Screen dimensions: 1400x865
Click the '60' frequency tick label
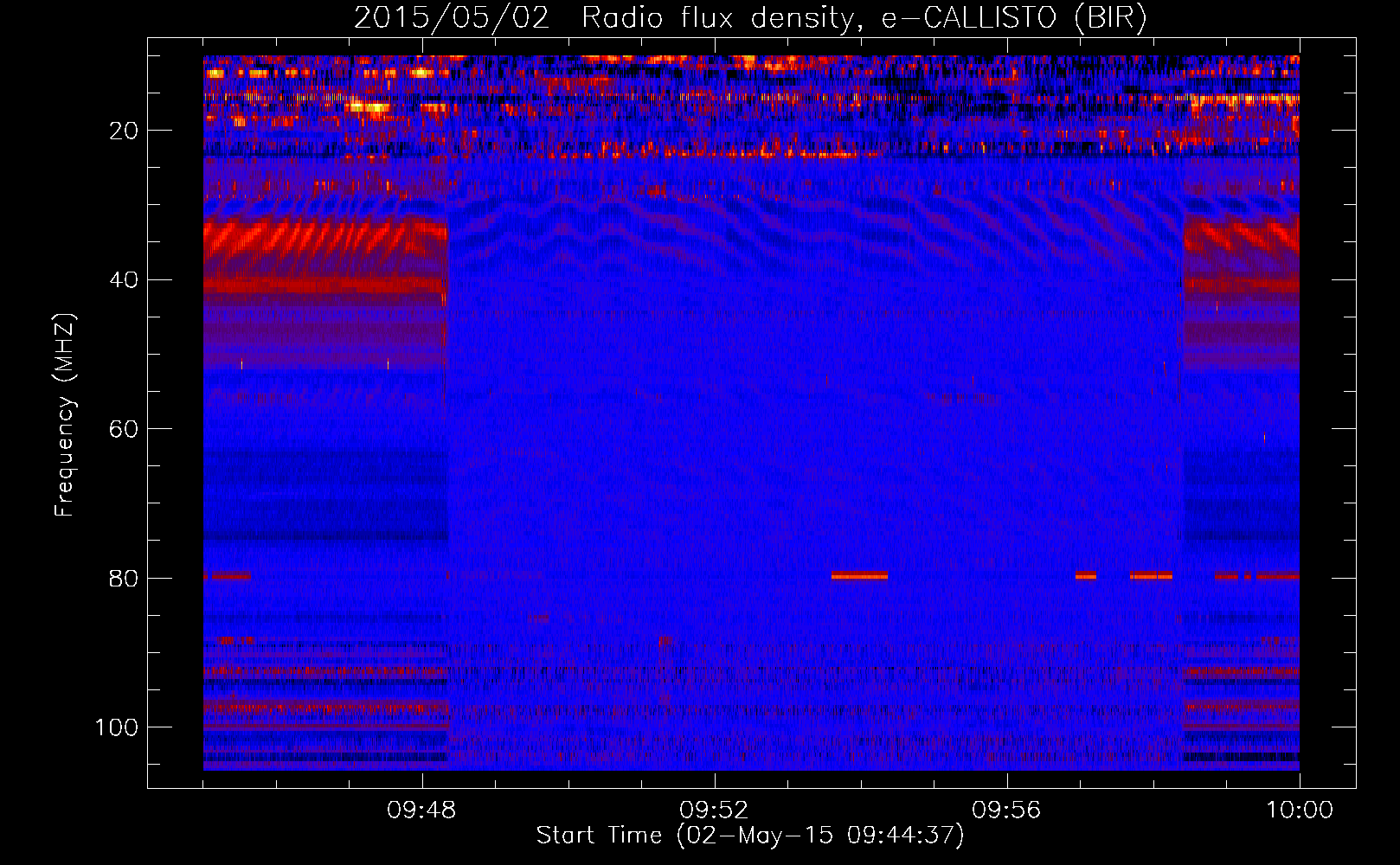(x=124, y=430)
